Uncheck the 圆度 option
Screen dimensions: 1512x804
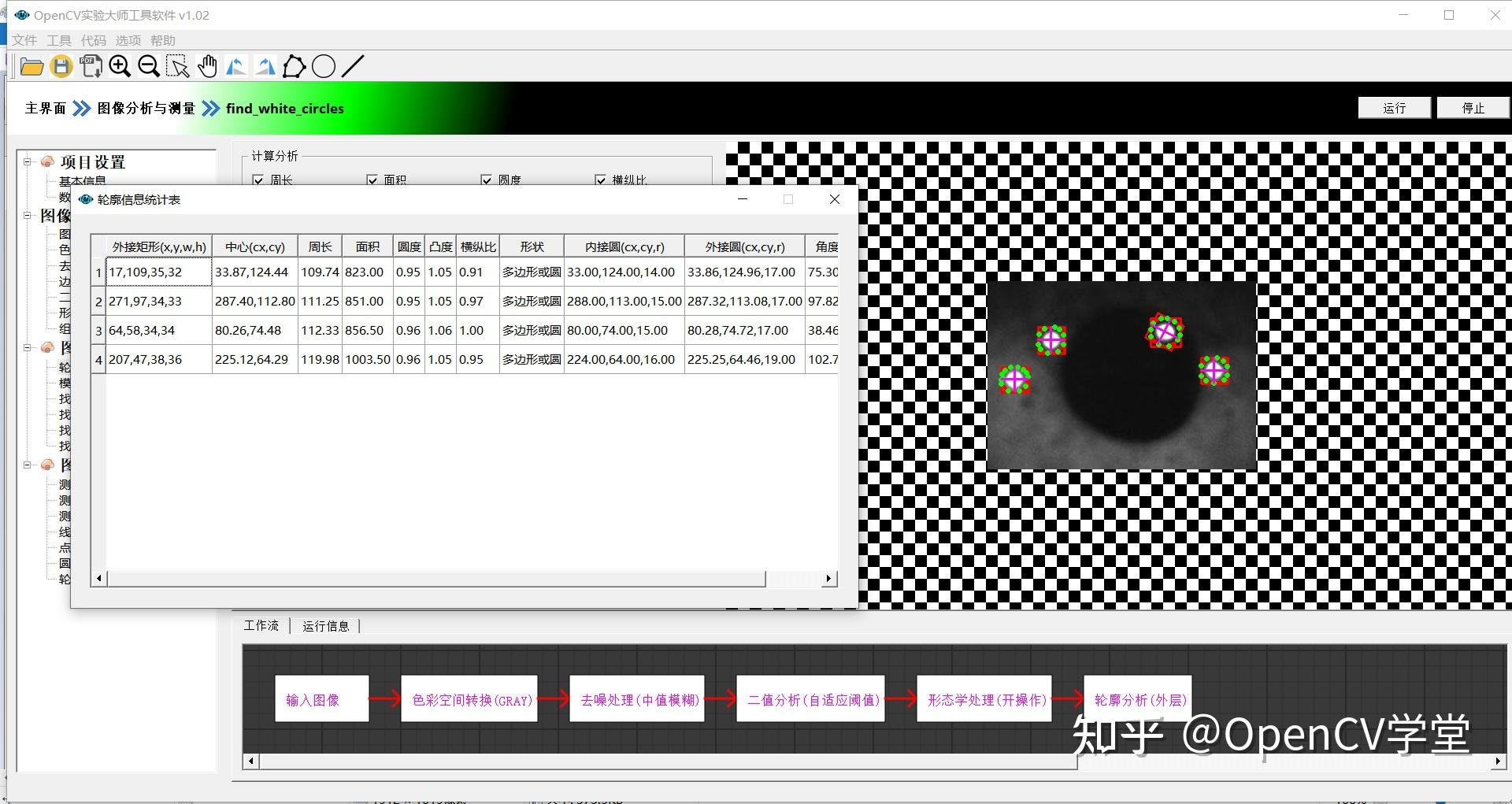(487, 180)
